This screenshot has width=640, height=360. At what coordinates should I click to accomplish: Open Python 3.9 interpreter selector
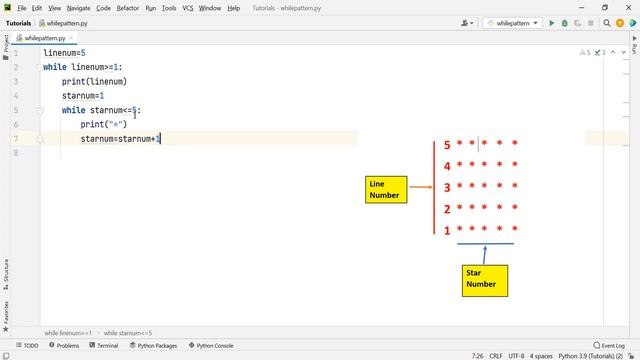(x=590, y=356)
